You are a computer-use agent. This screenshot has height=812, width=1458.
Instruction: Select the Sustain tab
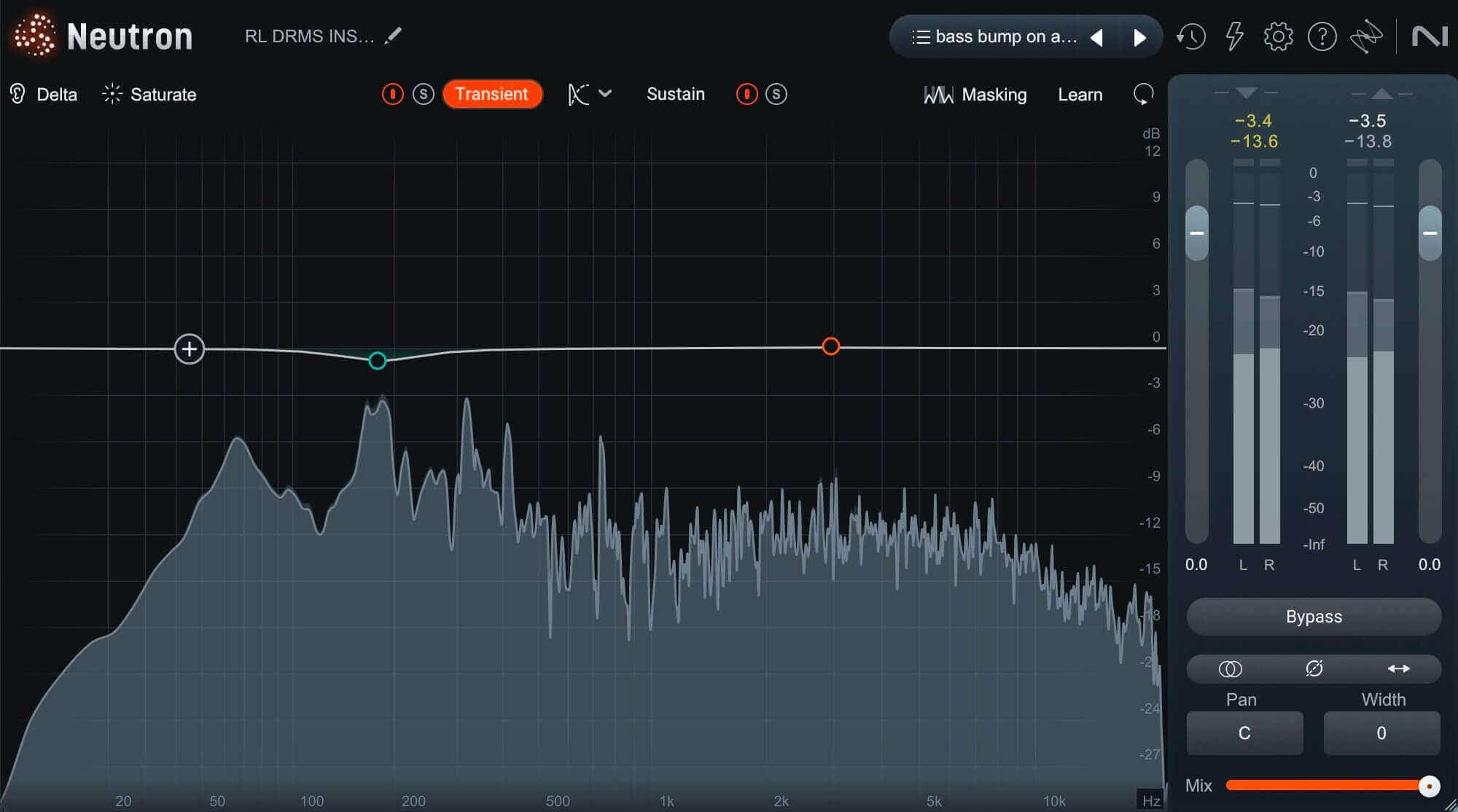(x=676, y=94)
